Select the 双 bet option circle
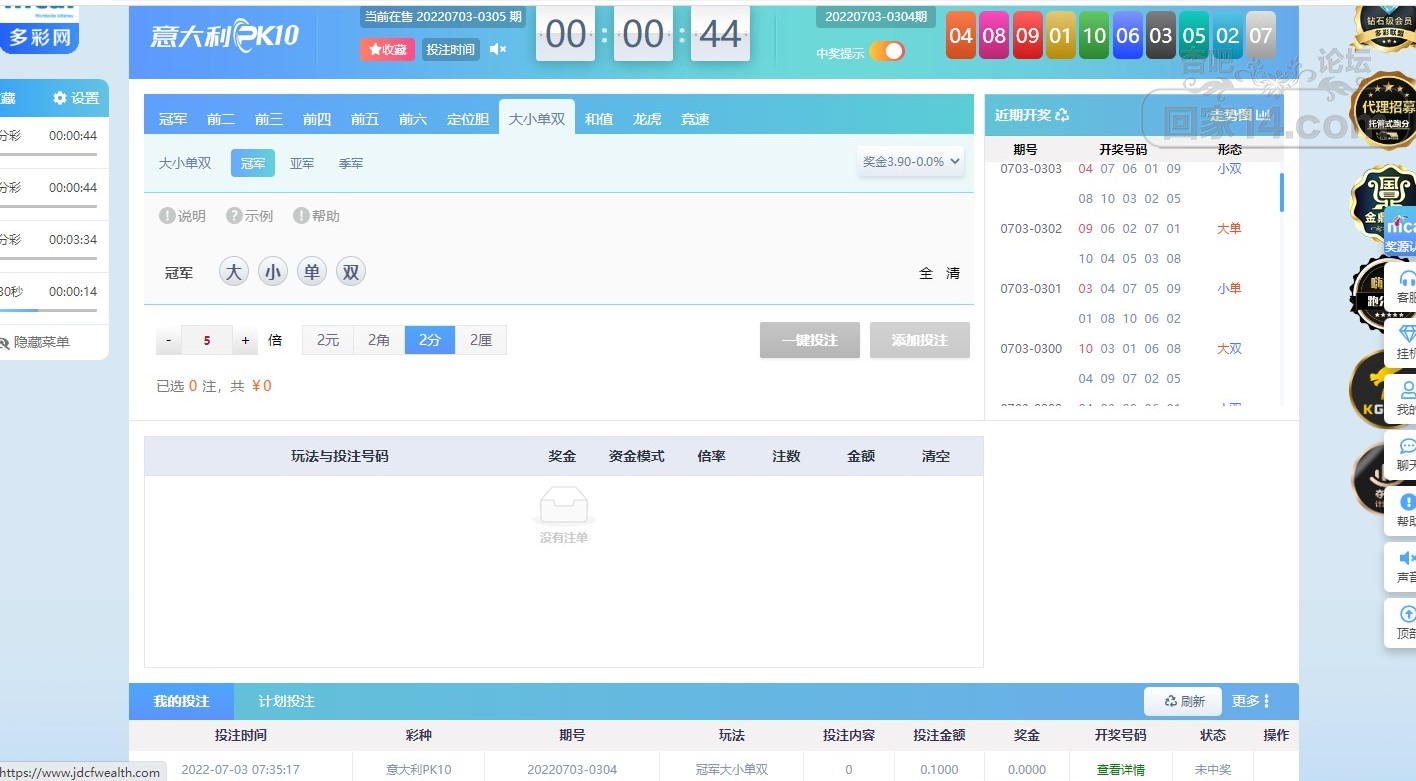This screenshot has height=781, width=1416. (351, 272)
